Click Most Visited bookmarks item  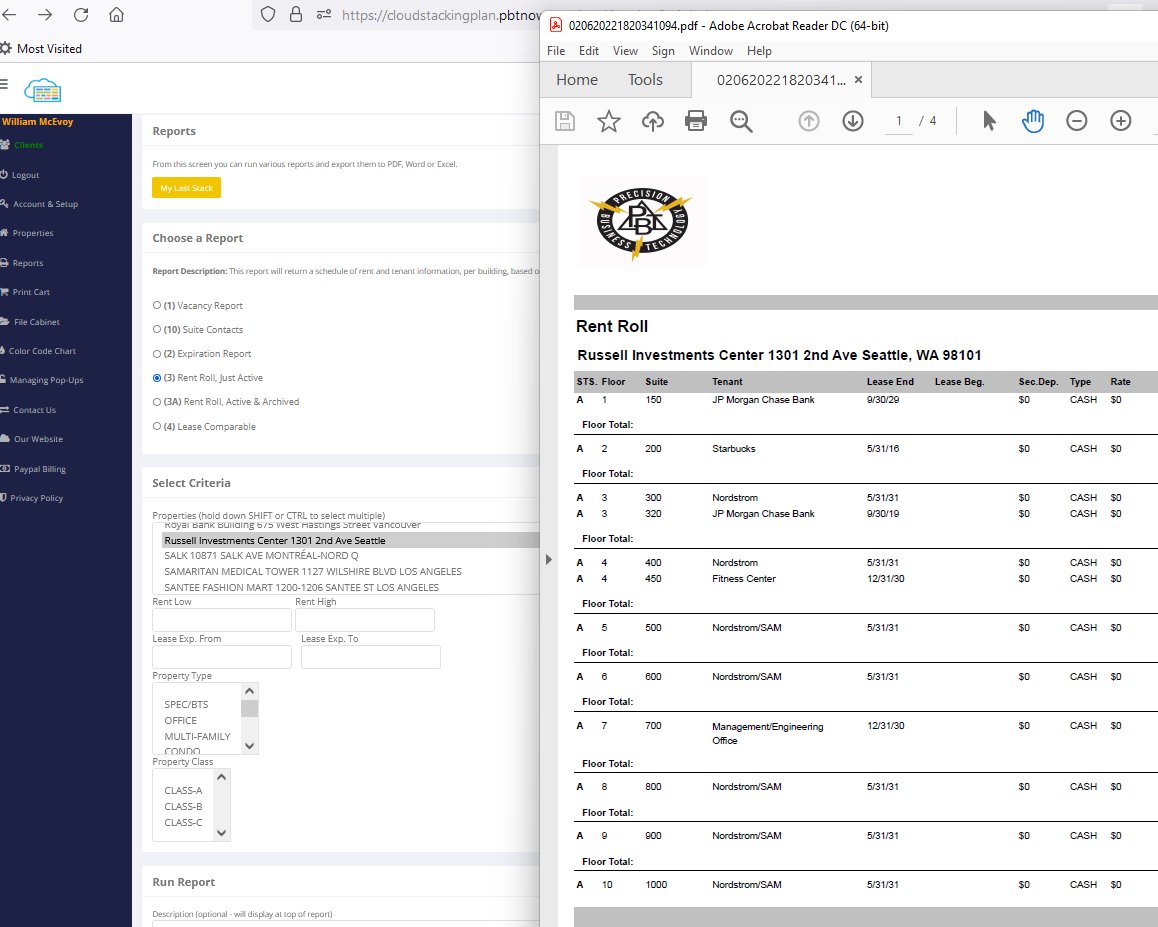[x=41, y=49]
